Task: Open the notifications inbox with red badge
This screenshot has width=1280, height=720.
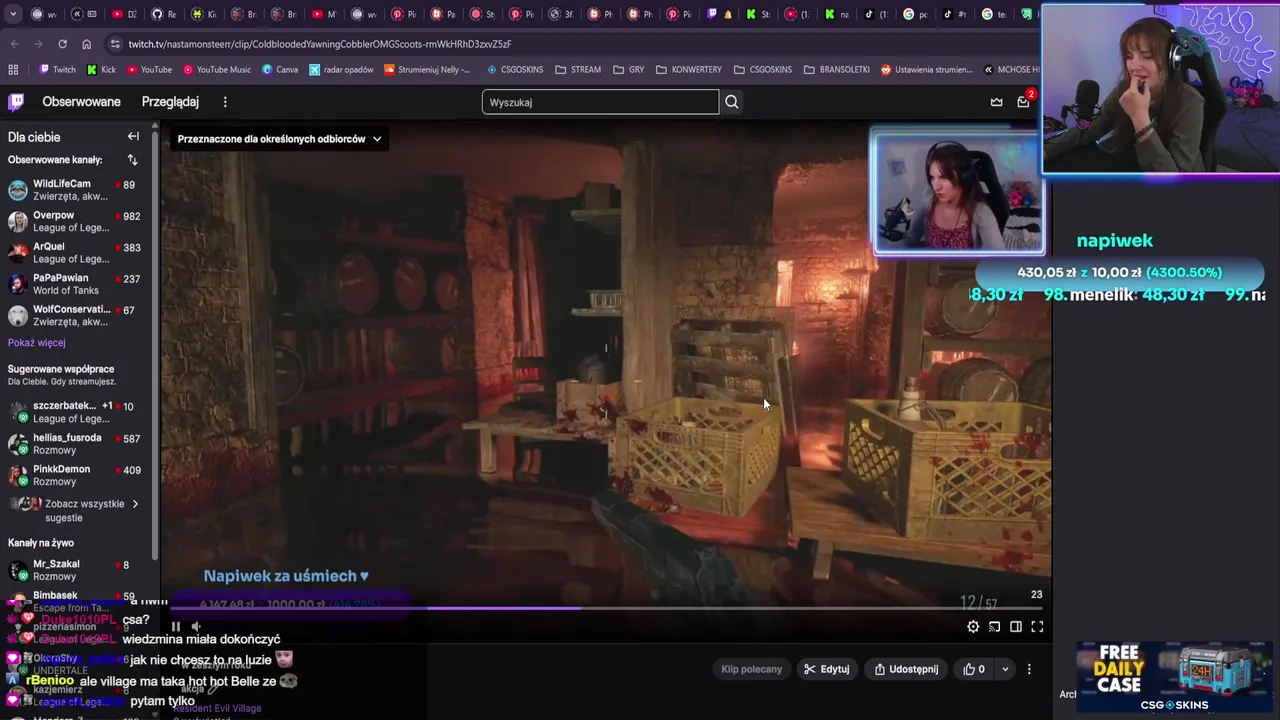Action: point(1023,102)
